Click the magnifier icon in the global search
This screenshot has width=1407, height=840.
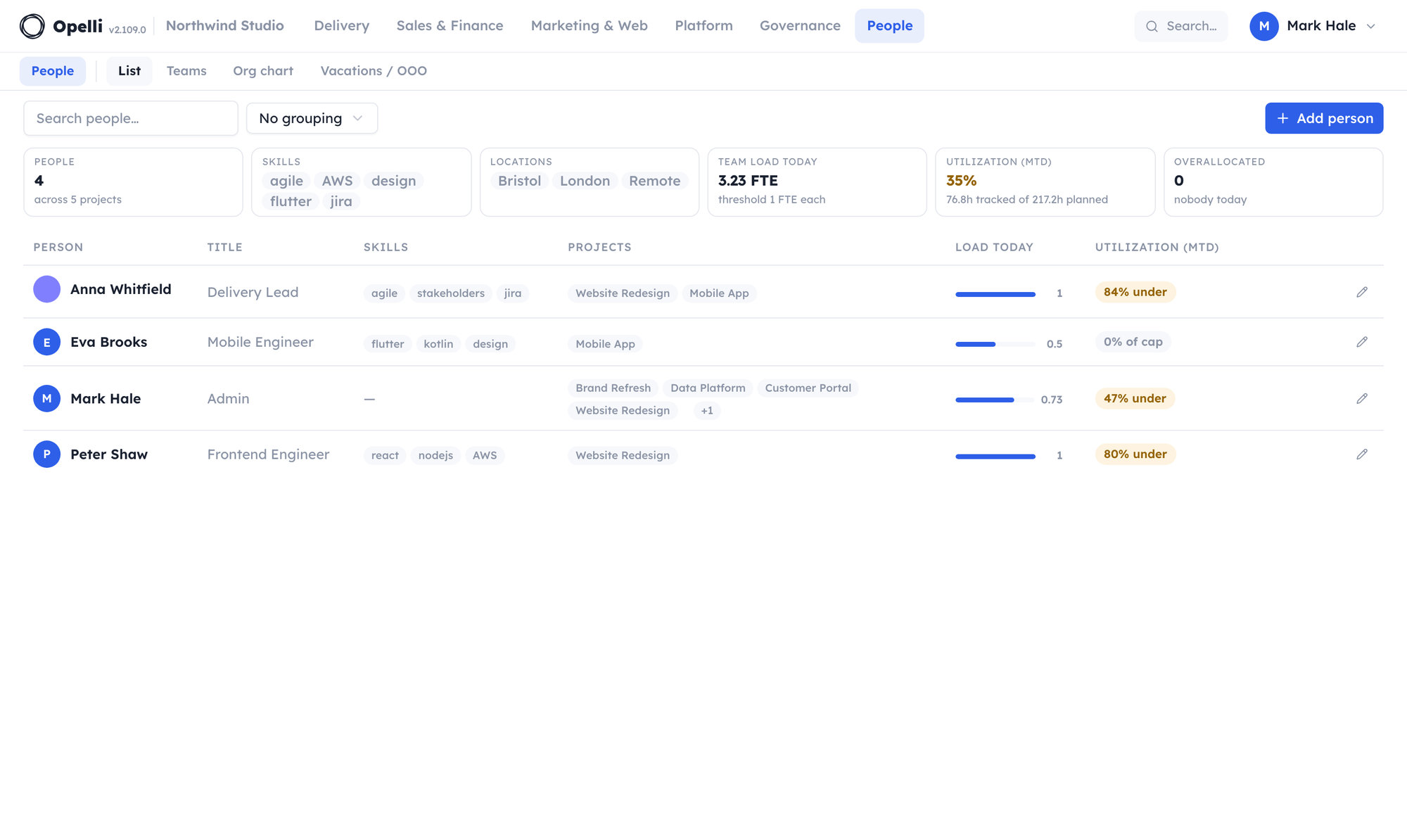(1152, 27)
